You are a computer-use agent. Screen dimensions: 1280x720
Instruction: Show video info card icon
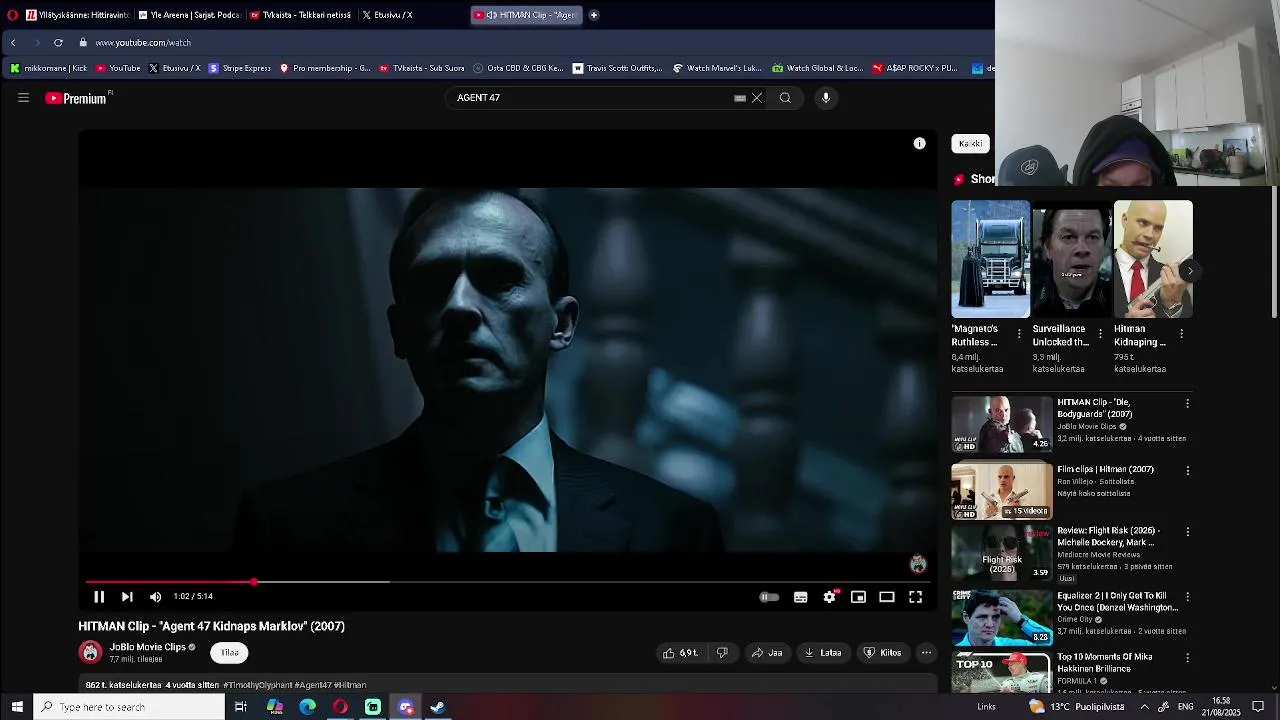point(920,143)
